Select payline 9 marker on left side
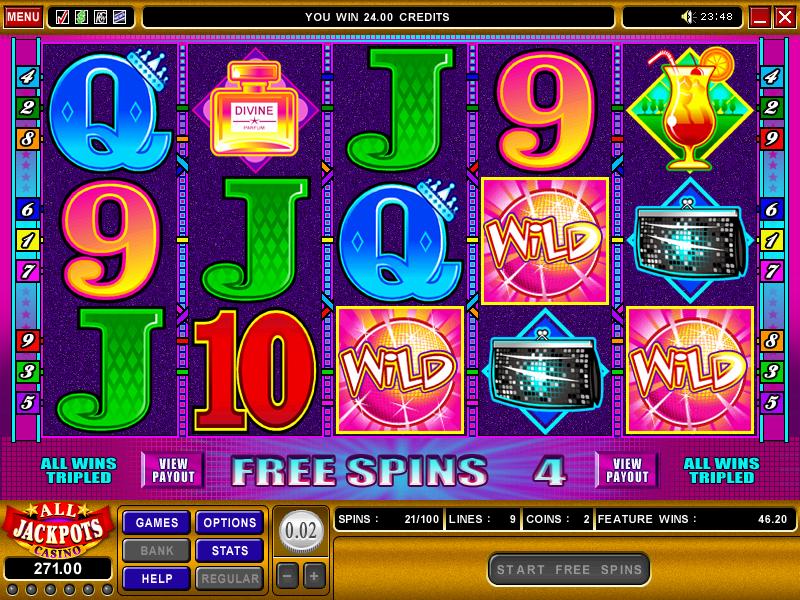This screenshot has height=600, width=800. [x=28, y=340]
